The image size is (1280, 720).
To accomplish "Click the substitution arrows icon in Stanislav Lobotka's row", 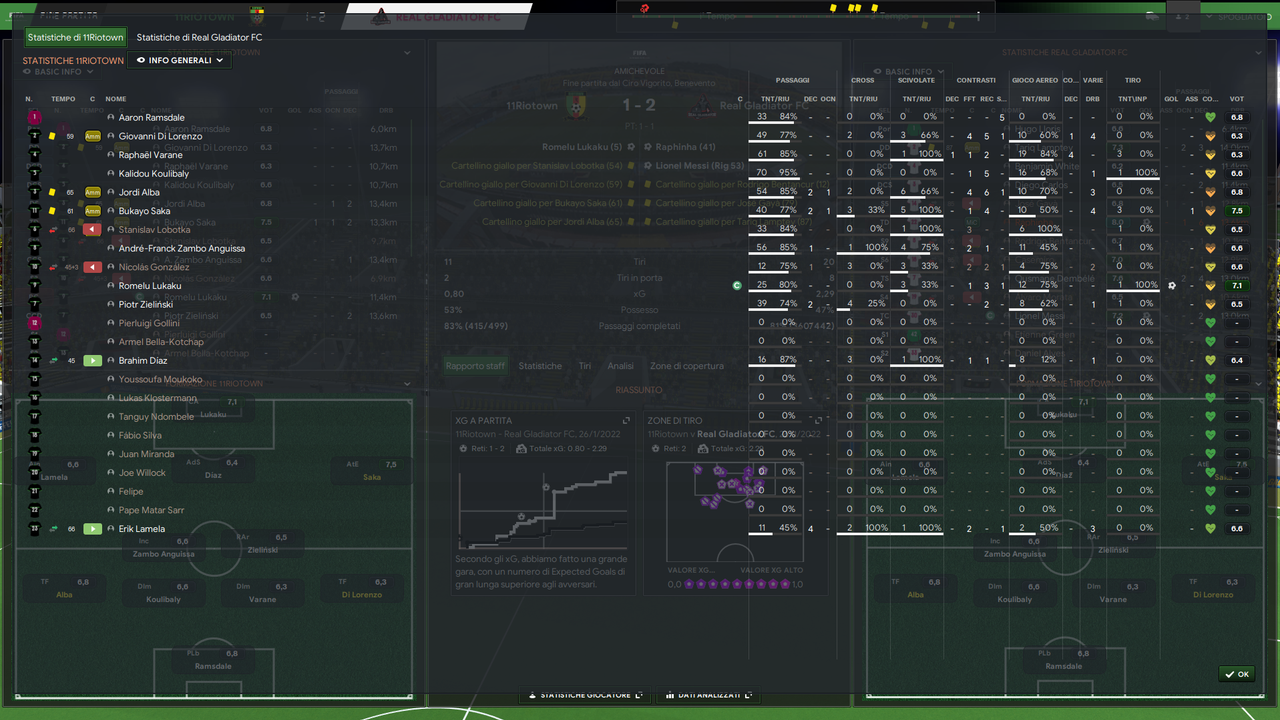I will (x=52, y=230).
